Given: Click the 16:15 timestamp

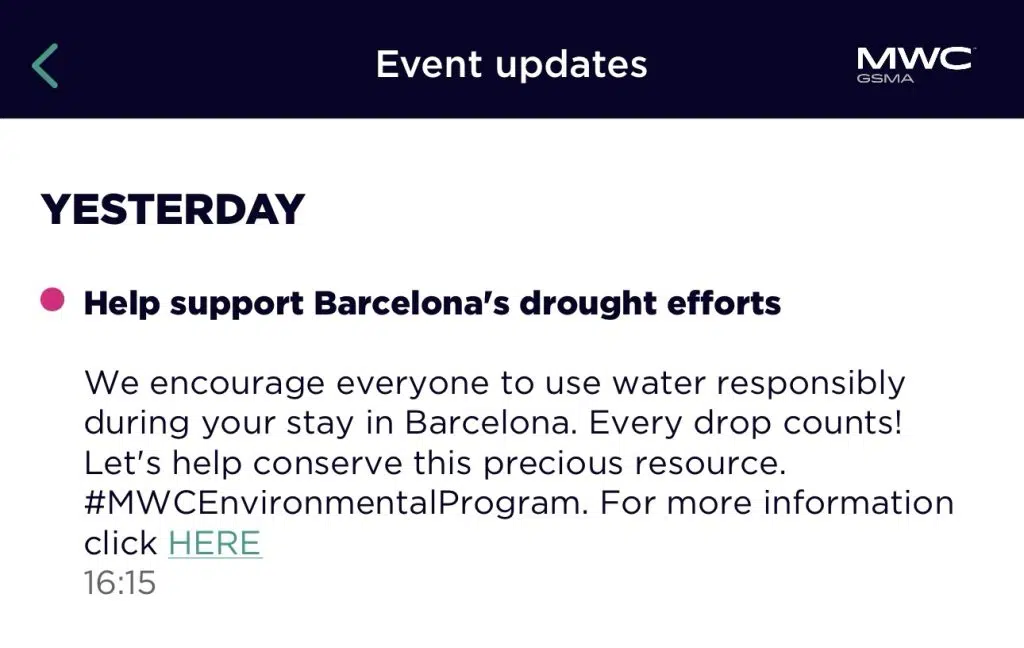Looking at the screenshot, I should click(x=120, y=583).
